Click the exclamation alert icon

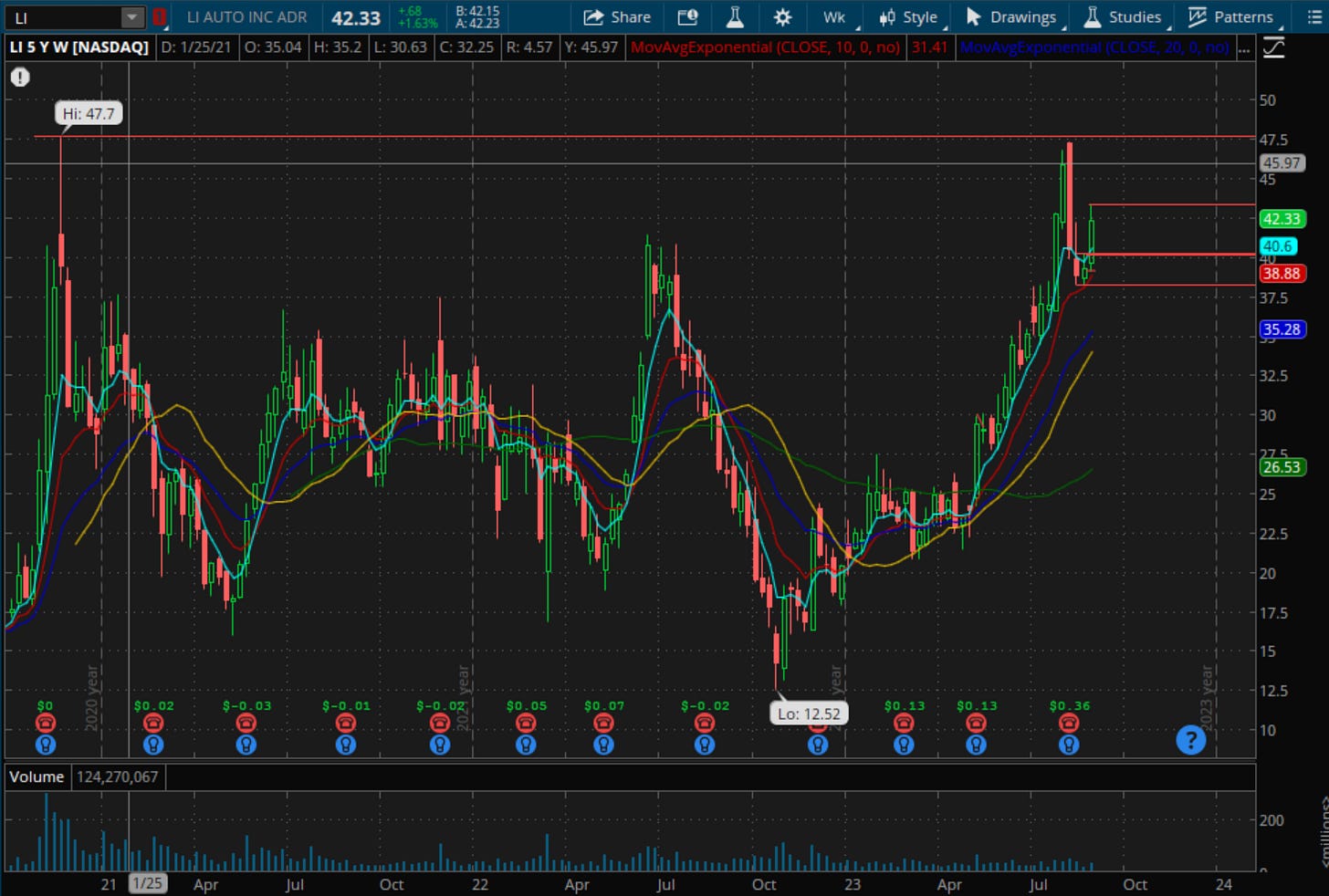pos(20,78)
